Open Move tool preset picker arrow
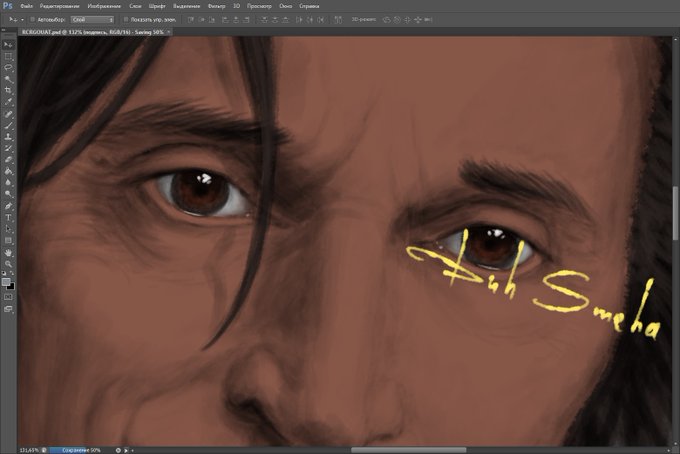This screenshot has width=680, height=454. pyautogui.click(x=22, y=20)
